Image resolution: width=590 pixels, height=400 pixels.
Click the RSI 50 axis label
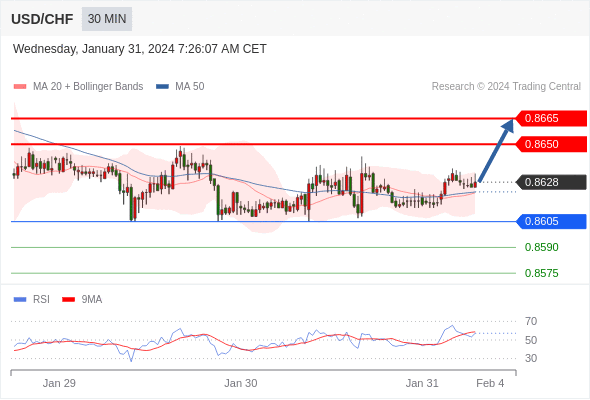click(x=531, y=341)
